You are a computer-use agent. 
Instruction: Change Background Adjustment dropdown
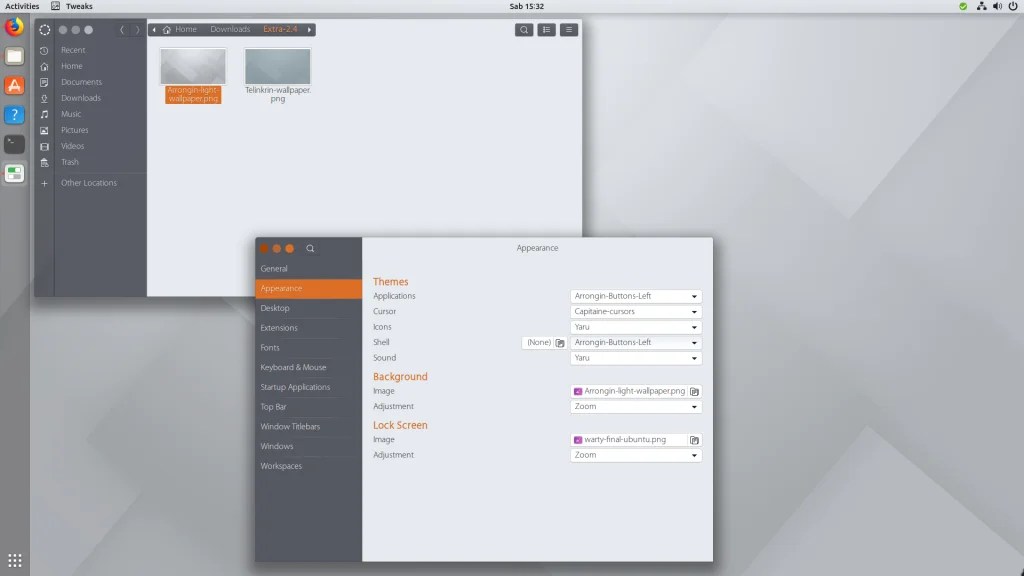click(x=636, y=406)
